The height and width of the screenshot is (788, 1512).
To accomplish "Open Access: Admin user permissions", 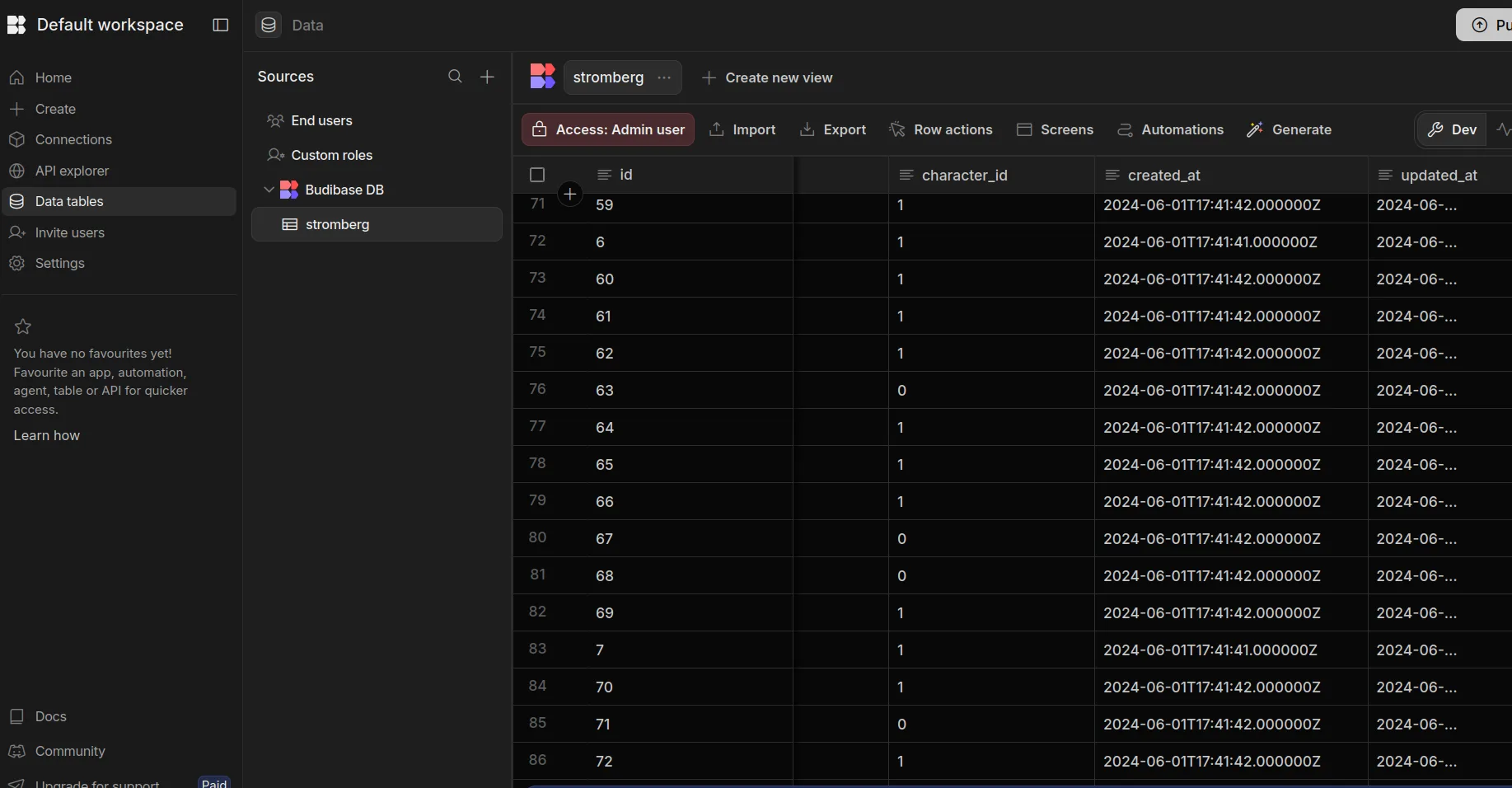I will pyautogui.click(x=608, y=129).
